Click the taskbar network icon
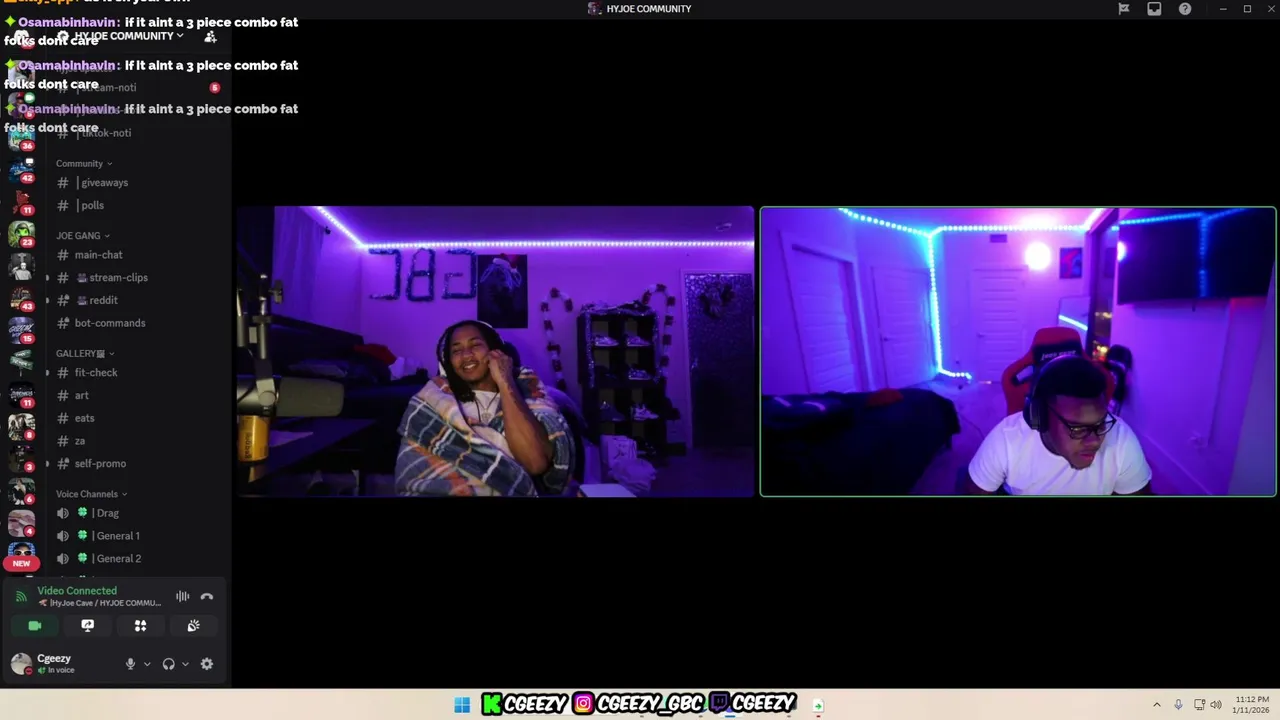This screenshot has width=1280, height=720. pyautogui.click(x=1199, y=705)
